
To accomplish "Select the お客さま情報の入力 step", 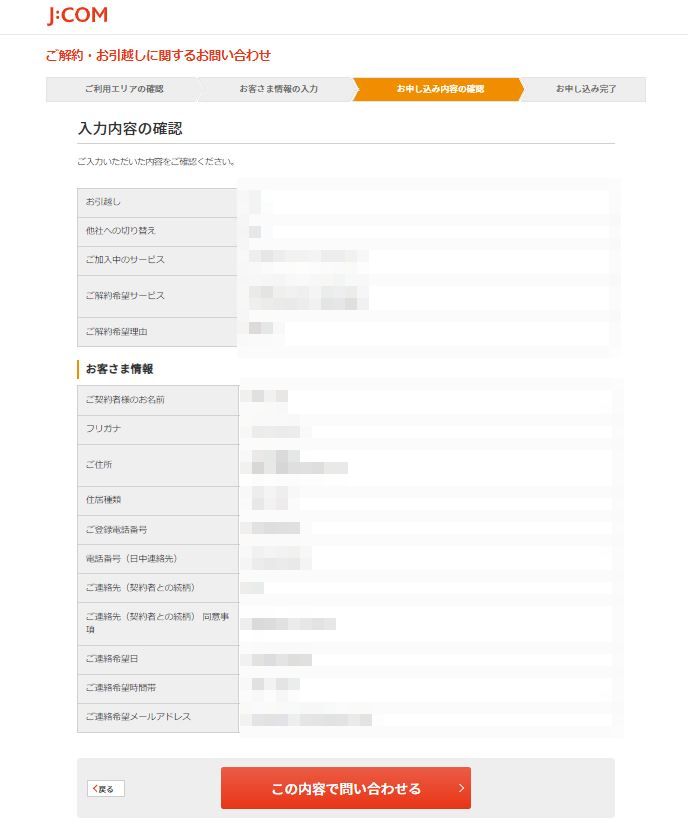I will [x=278, y=89].
